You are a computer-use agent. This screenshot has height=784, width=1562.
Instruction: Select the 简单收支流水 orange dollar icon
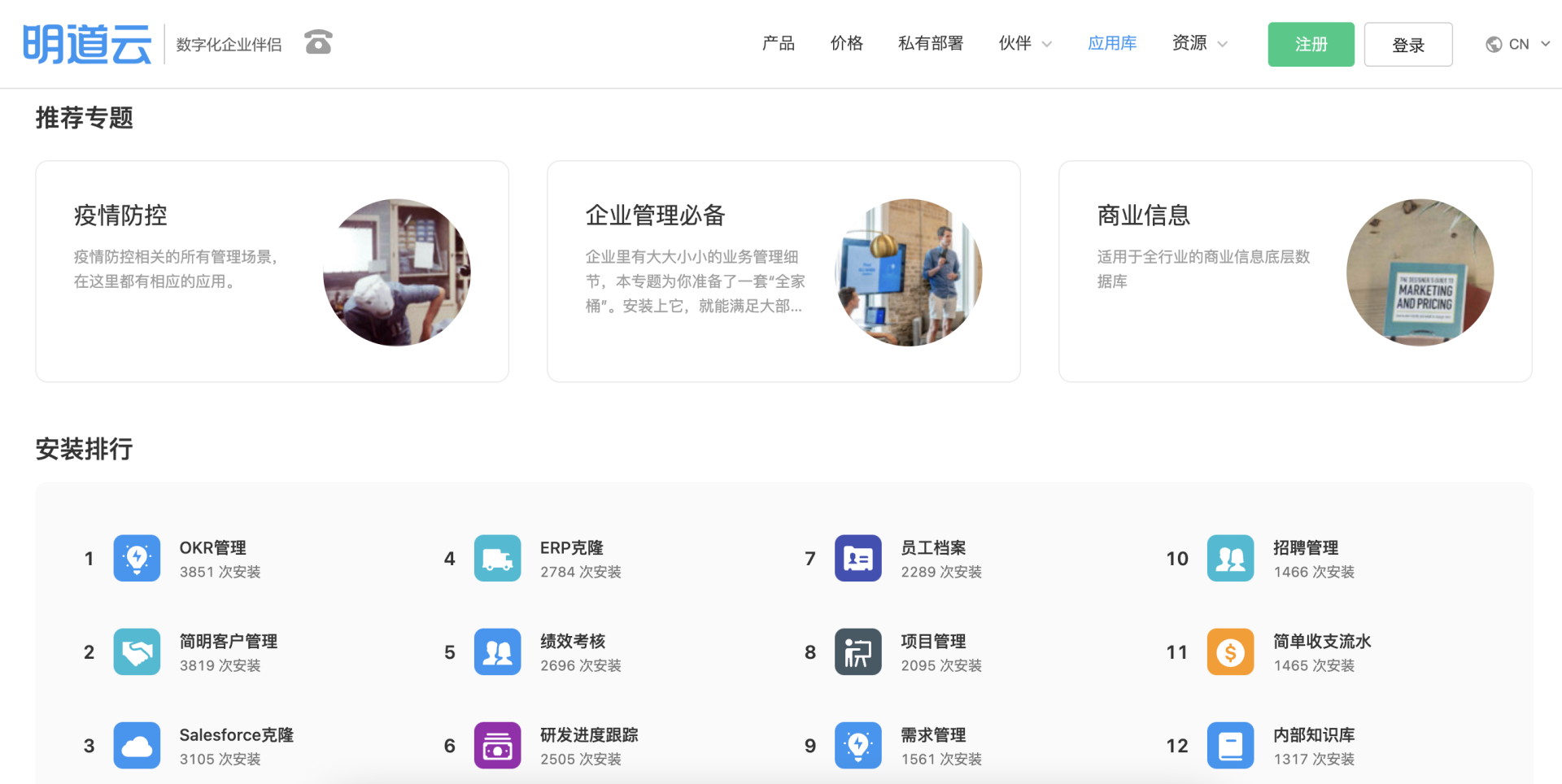tap(1230, 651)
